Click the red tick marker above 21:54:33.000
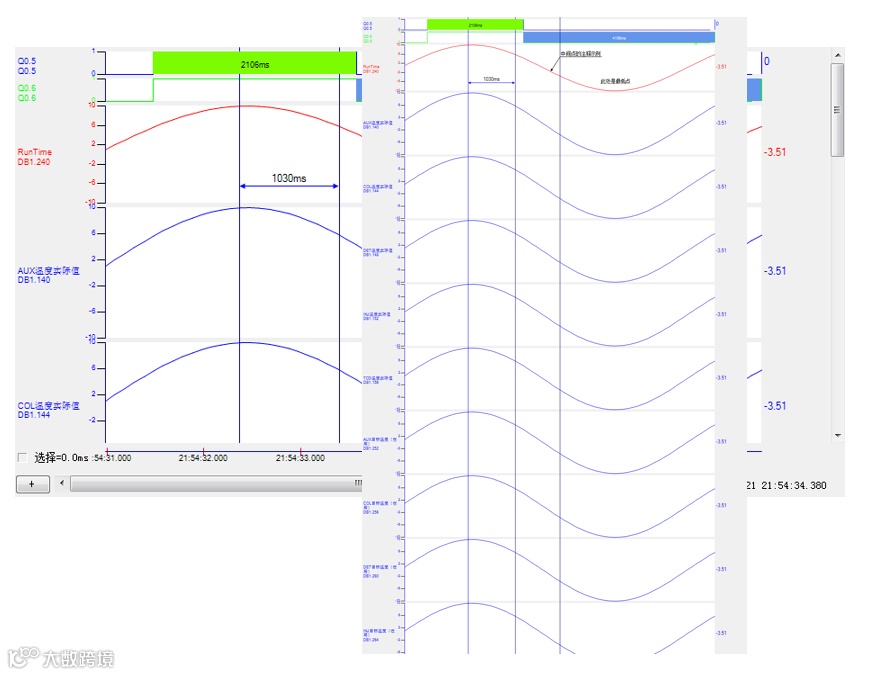The width and height of the screenshot is (869, 675). 300,451
